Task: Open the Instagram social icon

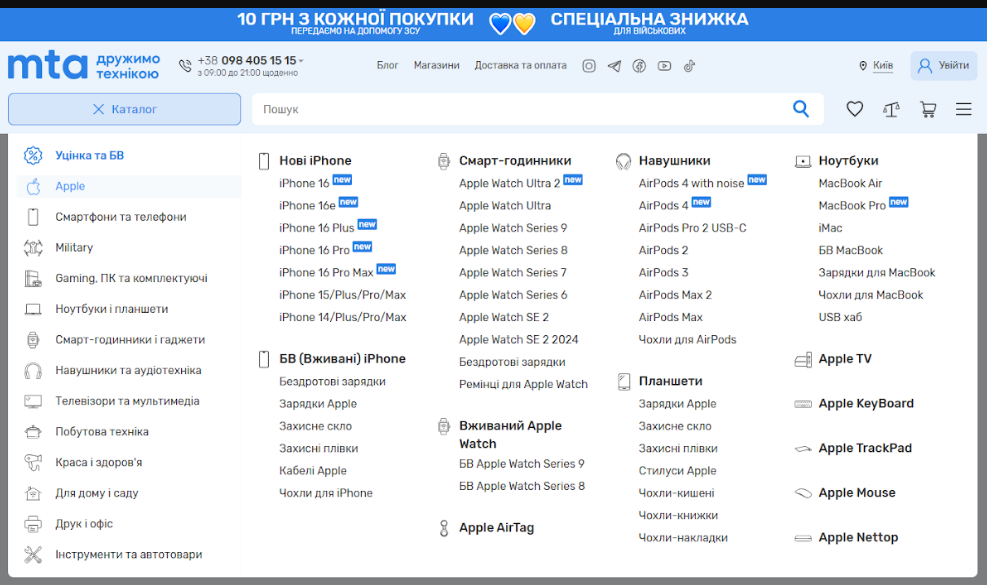Action: pyautogui.click(x=589, y=65)
